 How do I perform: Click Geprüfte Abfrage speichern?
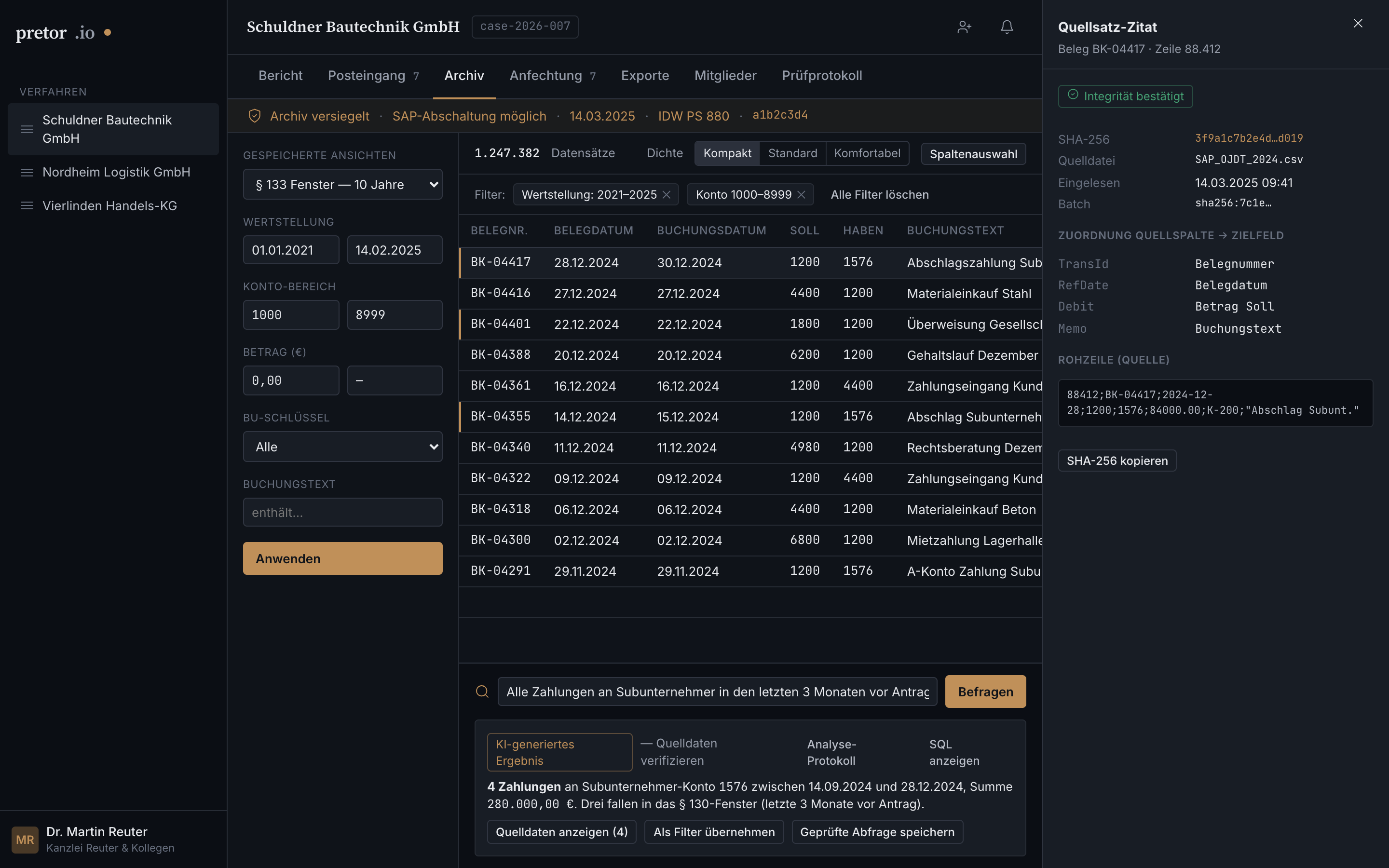tap(877, 832)
